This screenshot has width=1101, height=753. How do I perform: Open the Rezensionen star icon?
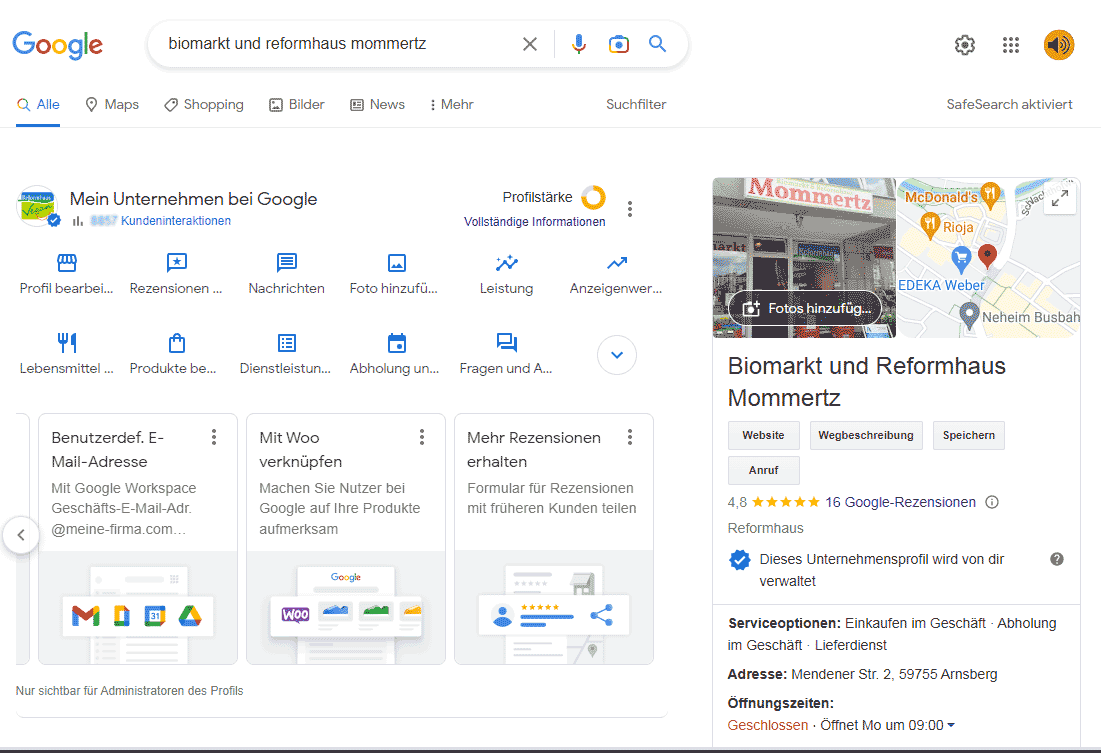pyautogui.click(x=176, y=263)
